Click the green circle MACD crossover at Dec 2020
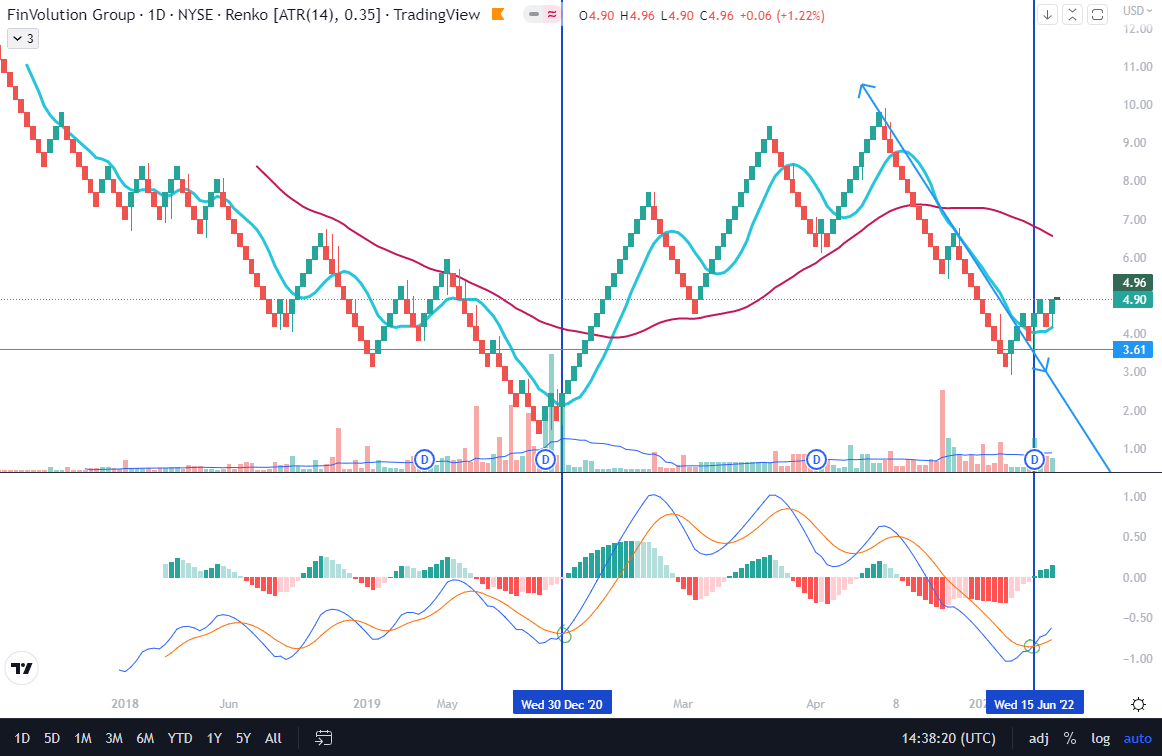 pos(563,635)
